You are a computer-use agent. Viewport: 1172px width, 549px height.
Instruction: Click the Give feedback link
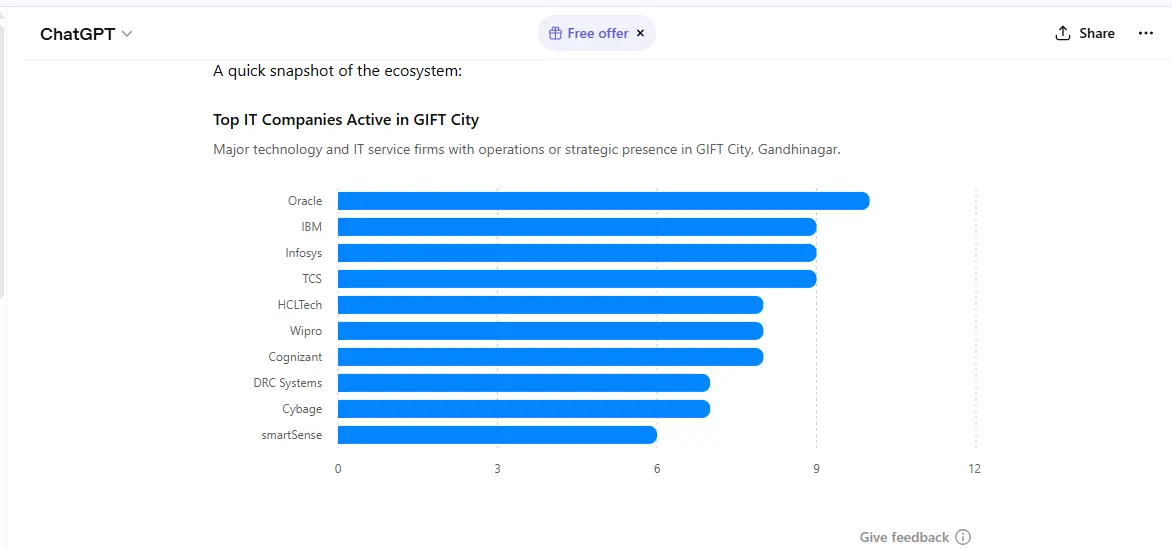pos(904,537)
